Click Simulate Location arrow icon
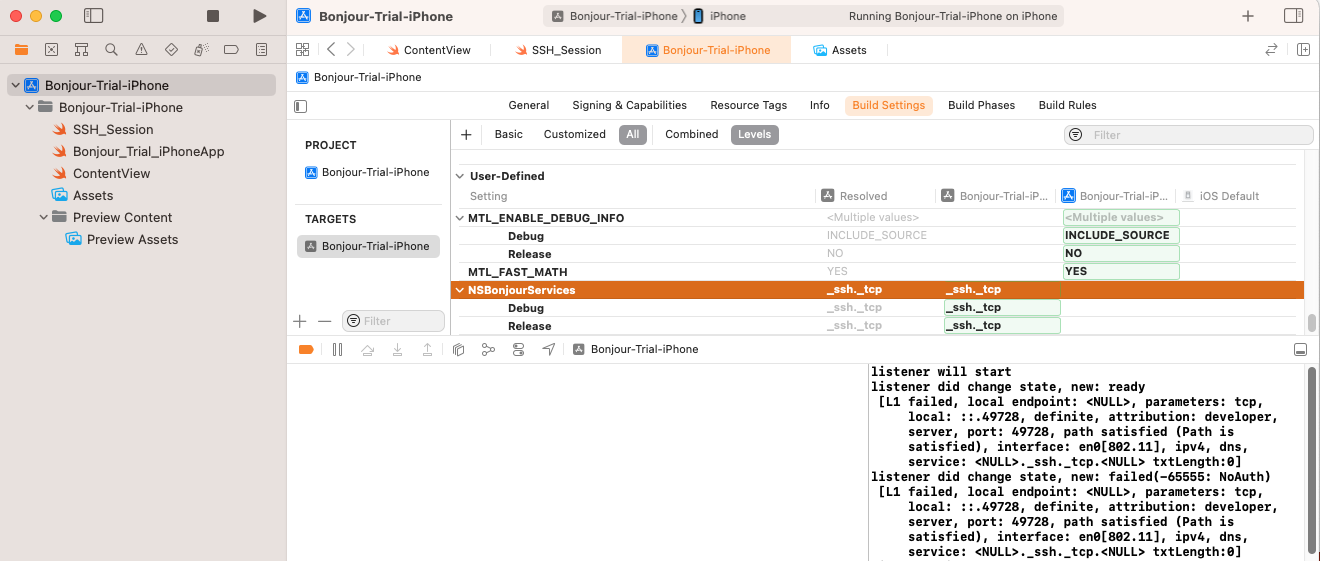Viewport: 1320px width, 561px height. (x=548, y=349)
